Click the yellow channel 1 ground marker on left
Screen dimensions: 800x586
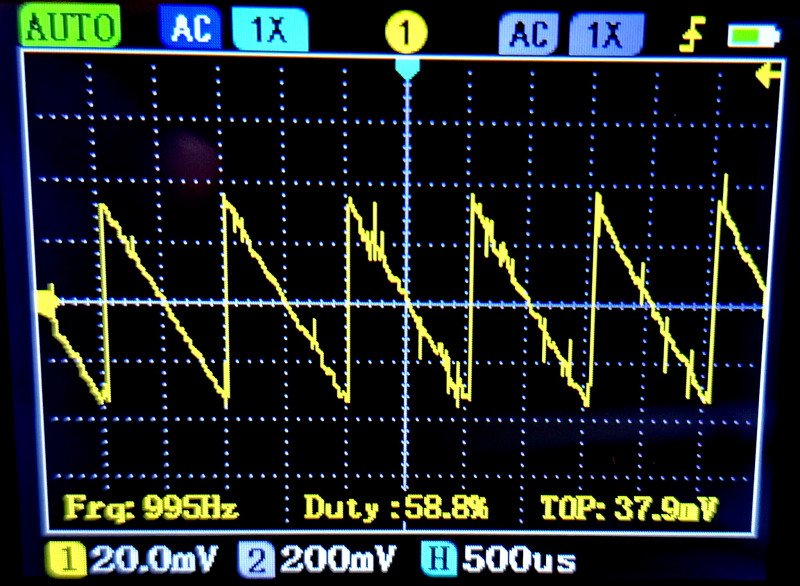pyautogui.click(x=46, y=301)
